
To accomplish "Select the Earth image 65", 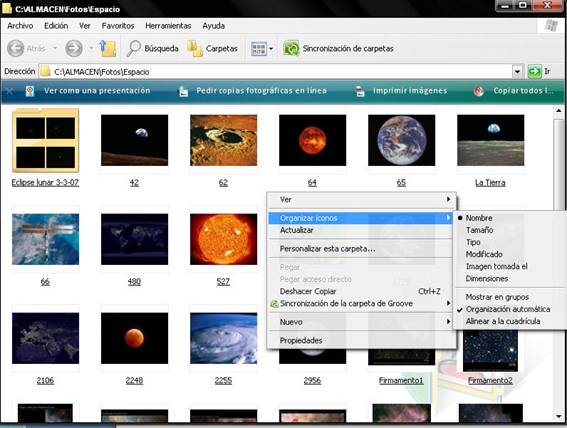I will coord(401,140).
